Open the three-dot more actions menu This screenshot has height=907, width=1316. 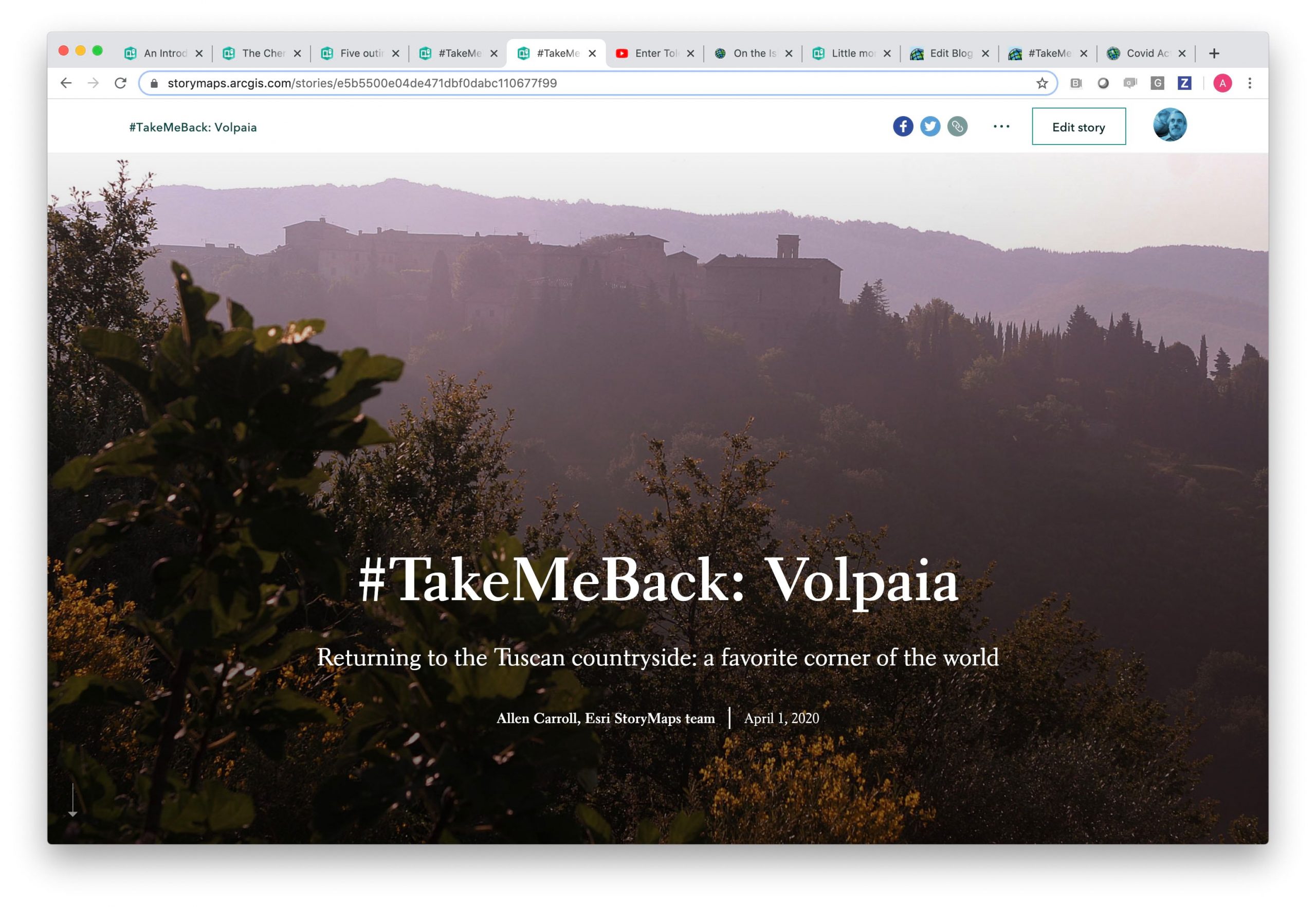[x=1001, y=126]
